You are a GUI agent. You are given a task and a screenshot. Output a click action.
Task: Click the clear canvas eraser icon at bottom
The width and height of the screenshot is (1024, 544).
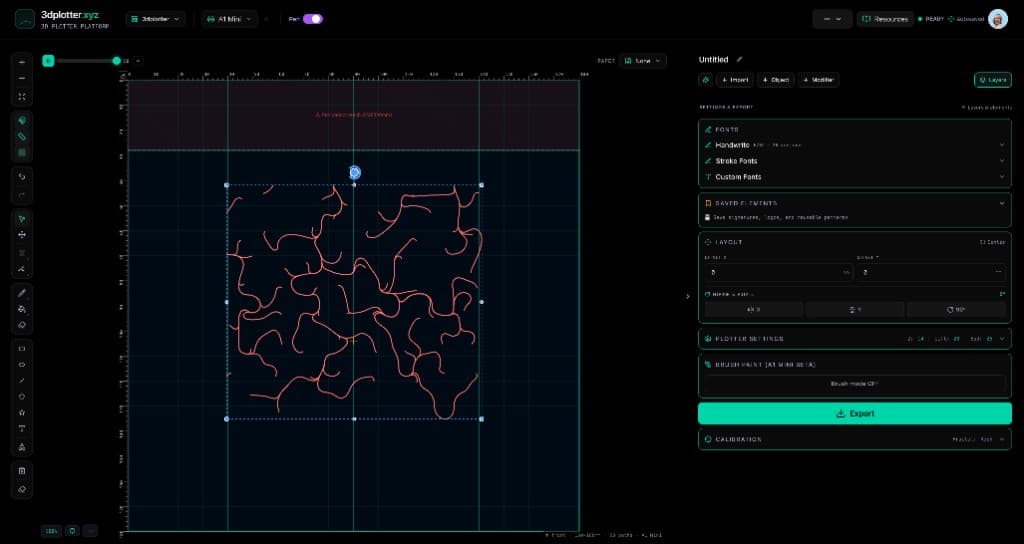[22, 488]
